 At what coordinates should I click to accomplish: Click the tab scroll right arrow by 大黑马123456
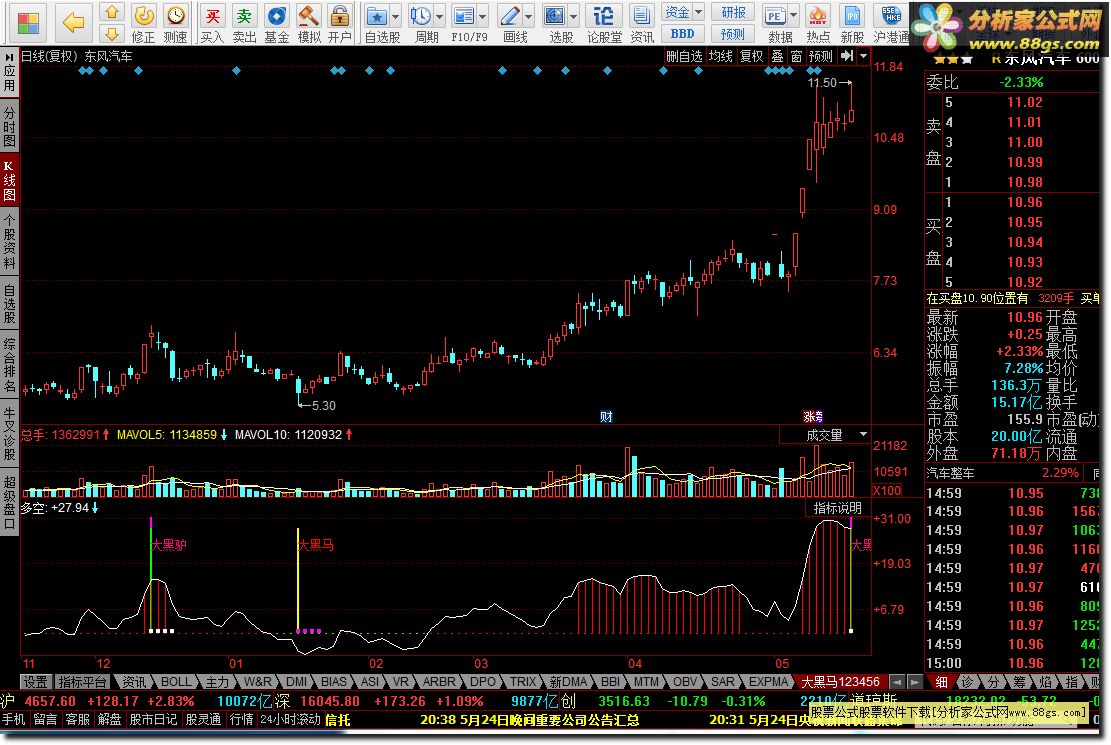coord(915,682)
